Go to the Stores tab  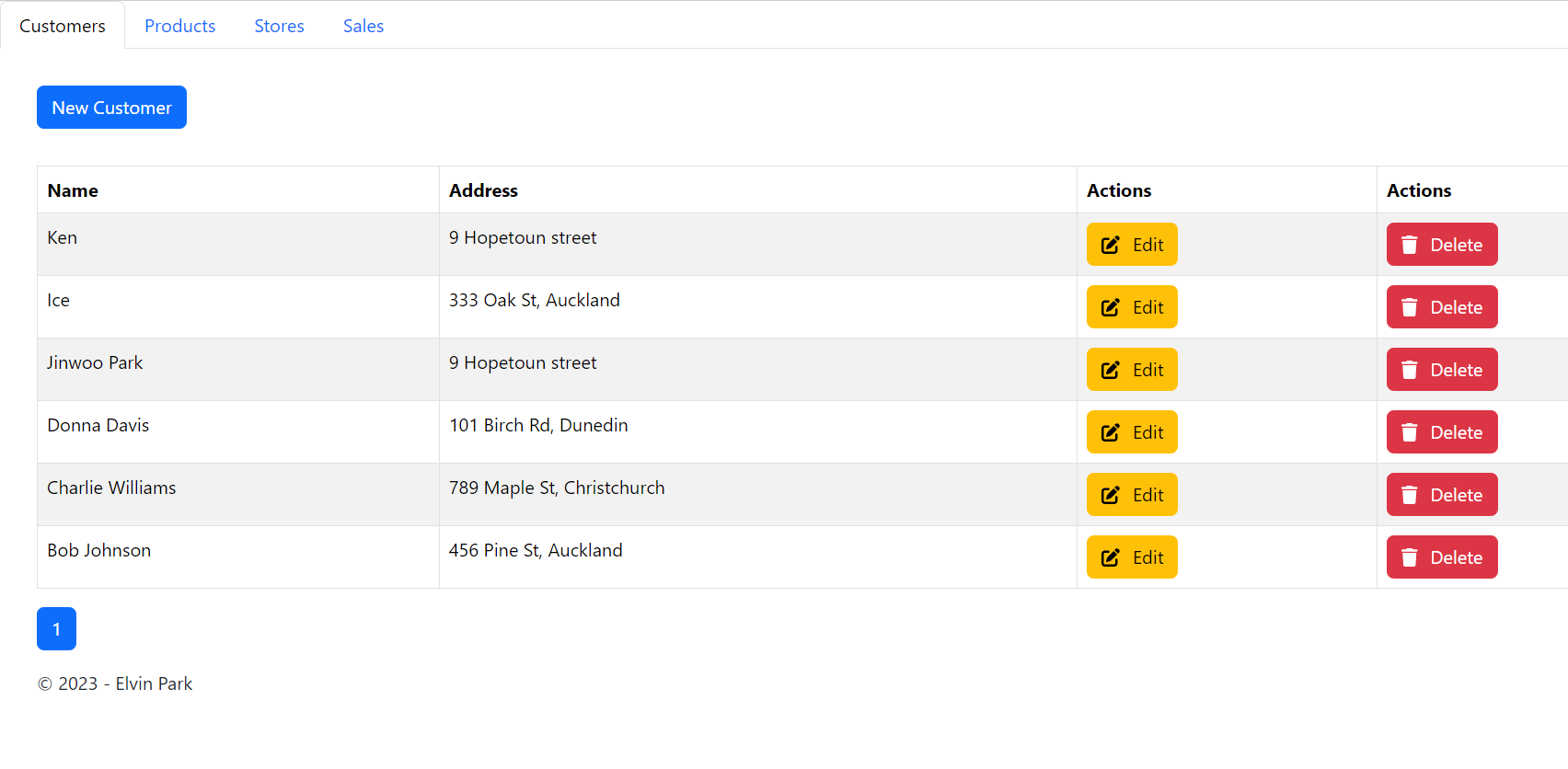point(280,26)
